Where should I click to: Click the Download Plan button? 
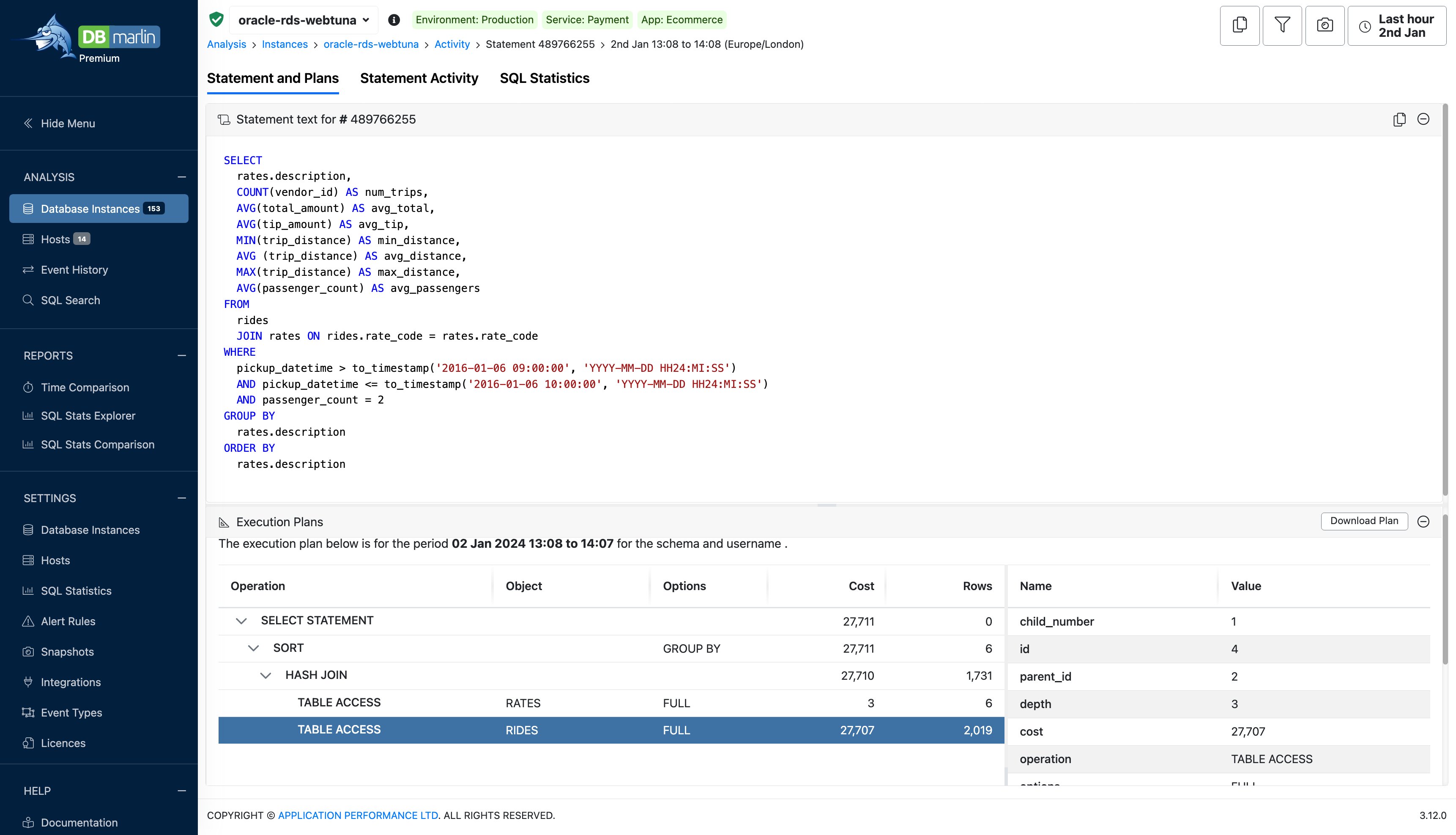[1364, 521]
